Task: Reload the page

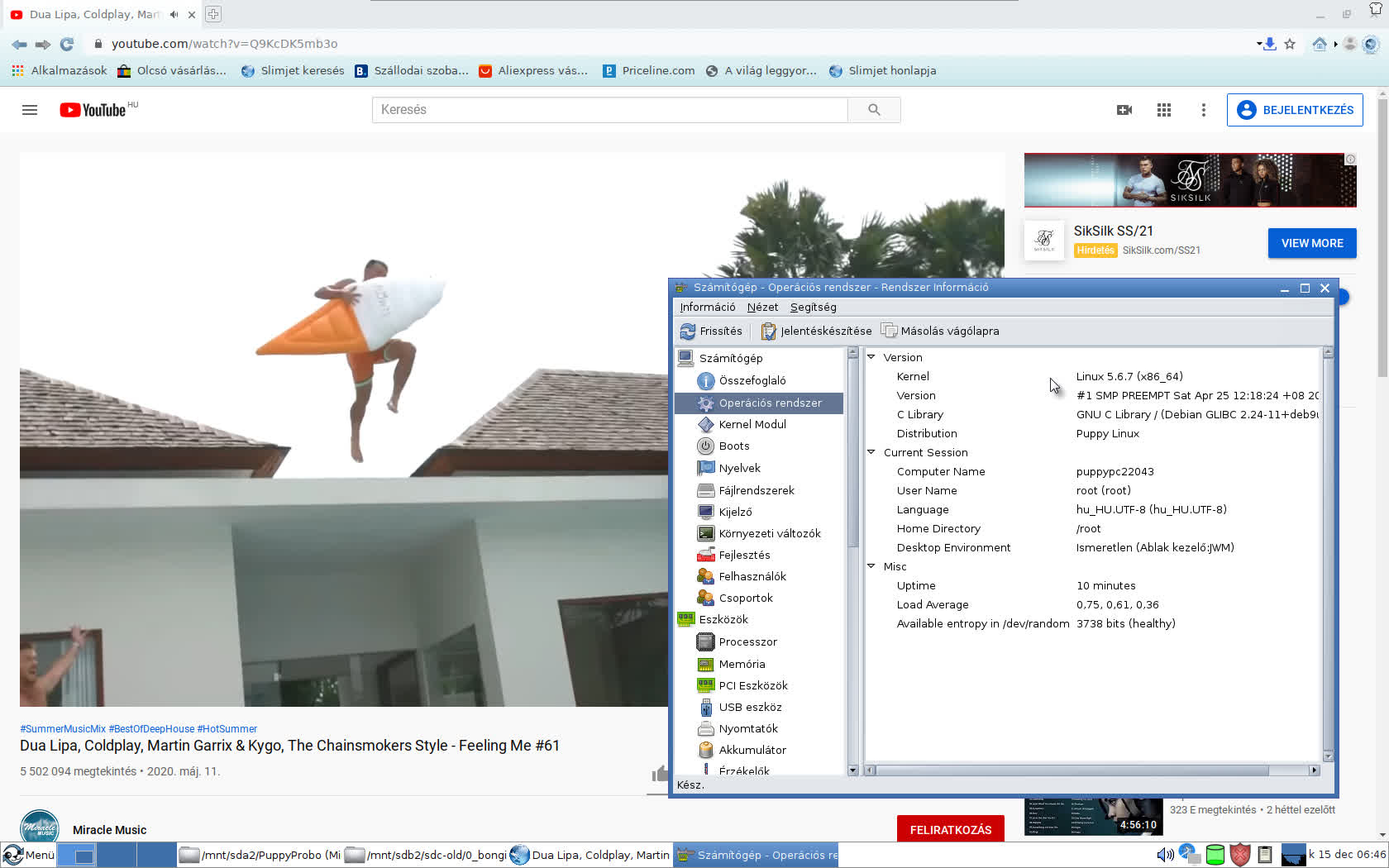Action: point(67,44)
